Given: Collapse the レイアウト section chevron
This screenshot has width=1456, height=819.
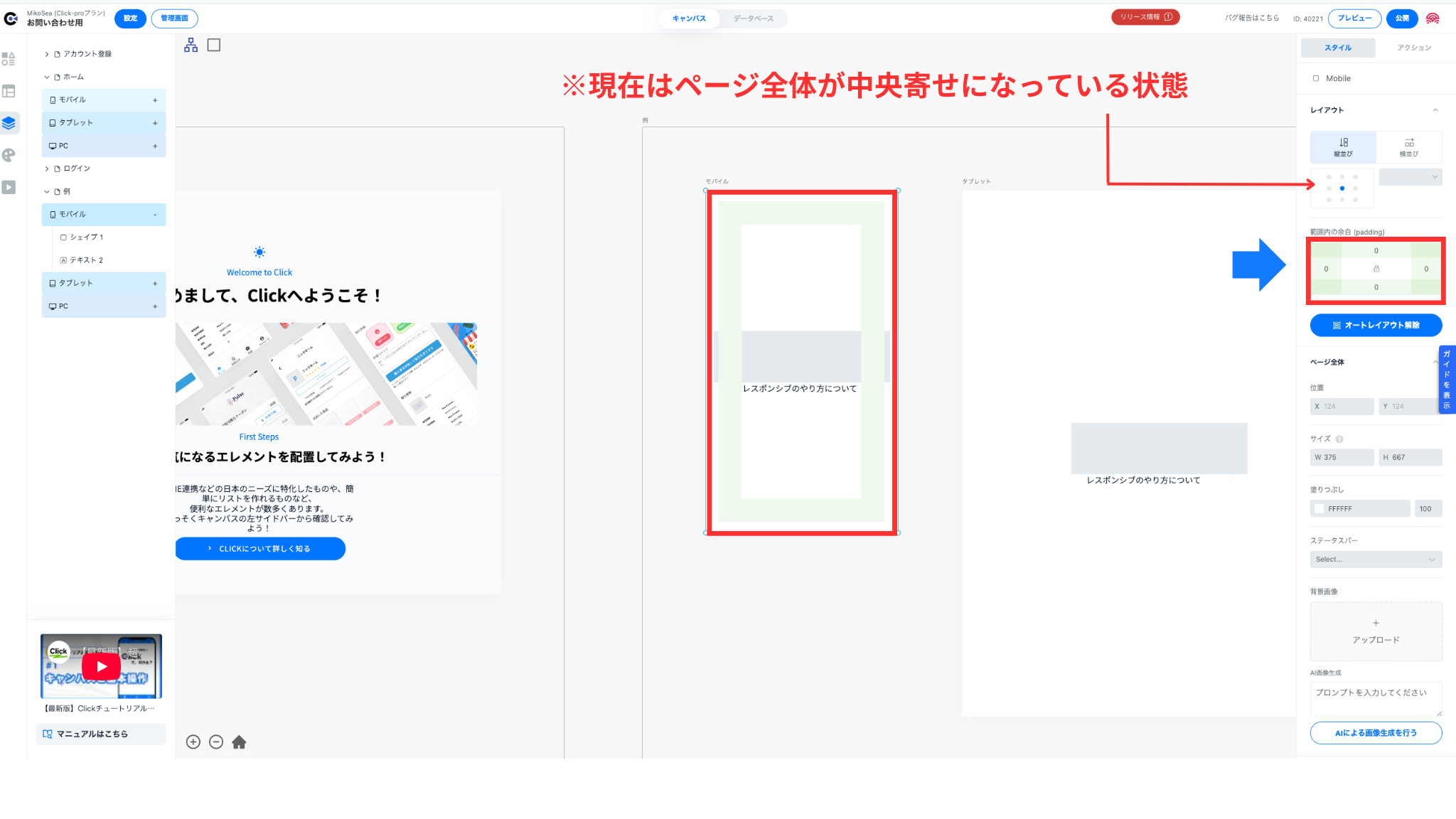Looking at the screenshot, I should click(1435, 110).
